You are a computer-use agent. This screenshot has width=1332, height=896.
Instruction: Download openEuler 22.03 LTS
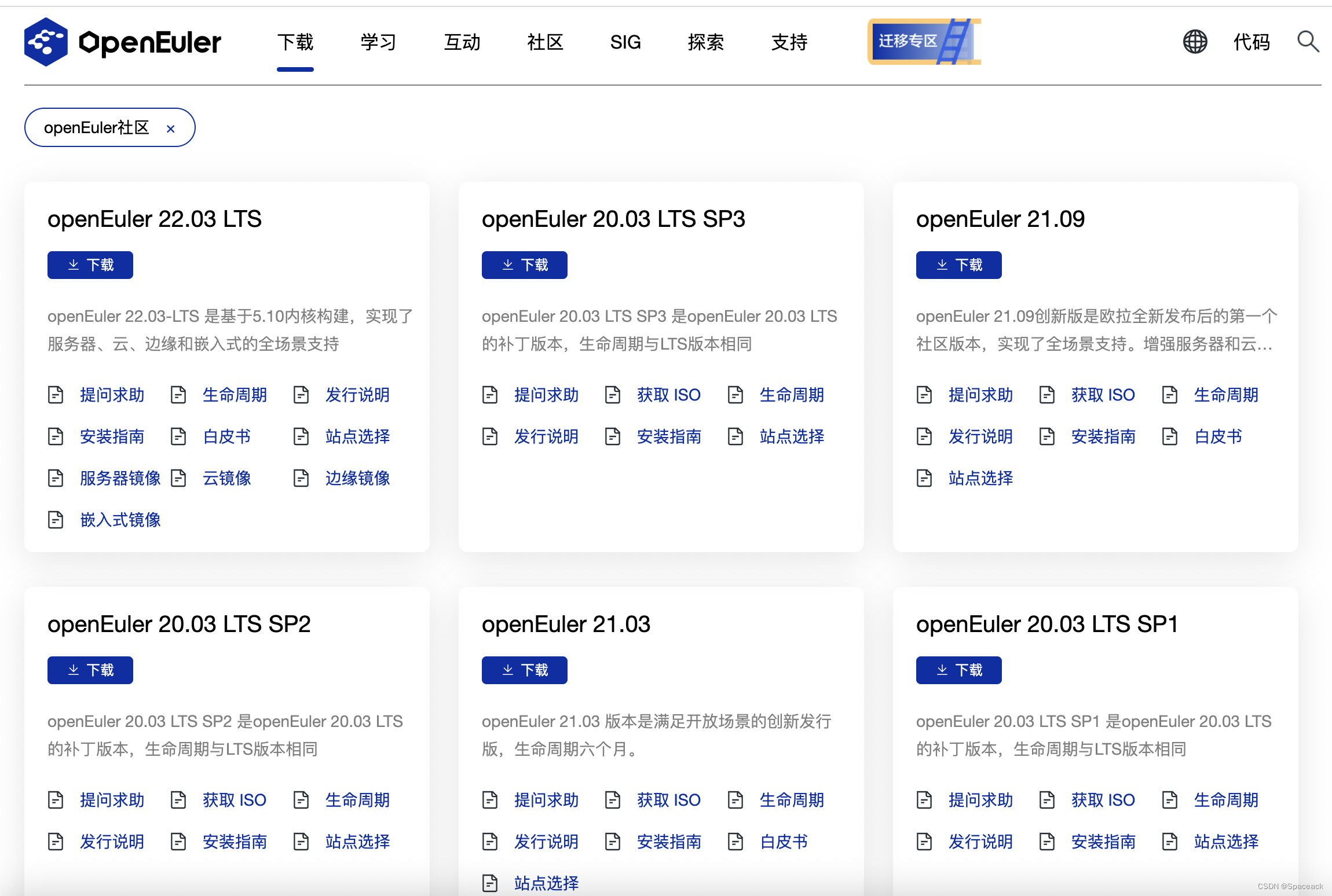coord(90,265)
